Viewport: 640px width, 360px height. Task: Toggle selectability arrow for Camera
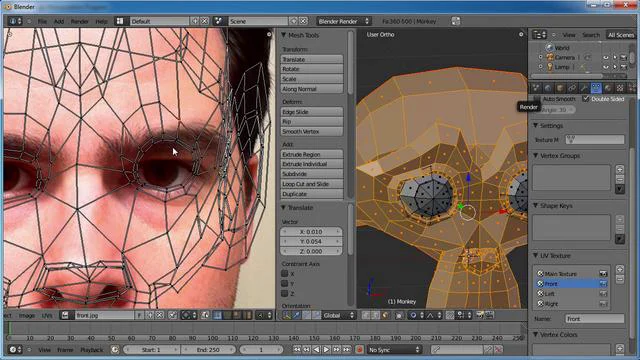coord(615,58)
